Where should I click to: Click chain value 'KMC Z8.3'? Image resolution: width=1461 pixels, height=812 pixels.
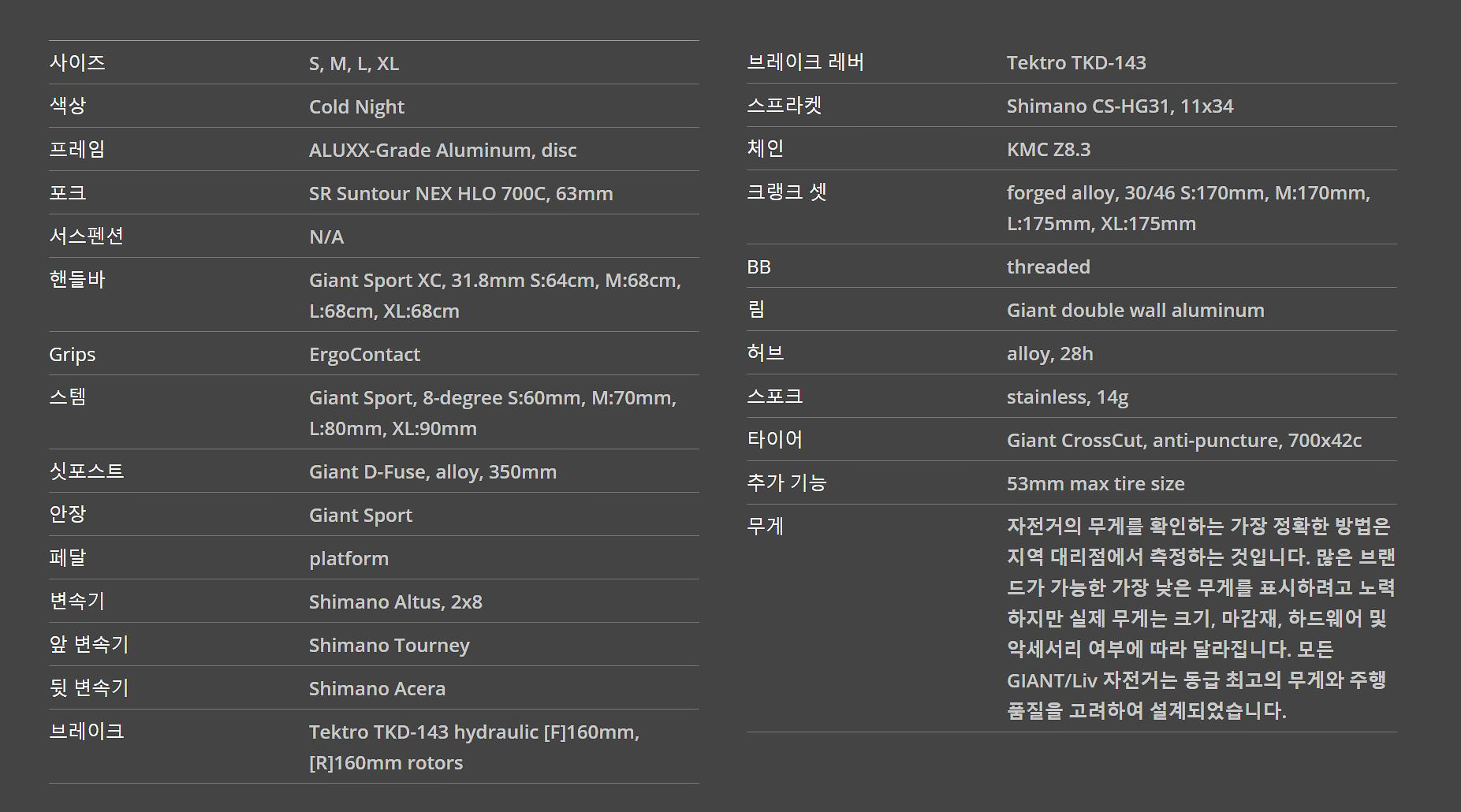(x=1049, y=150)
